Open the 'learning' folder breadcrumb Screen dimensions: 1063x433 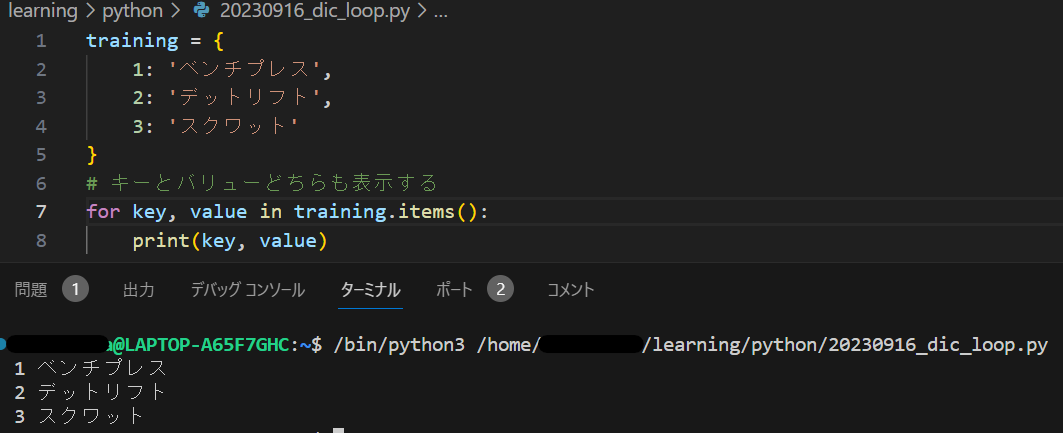[x=42, y=12]
